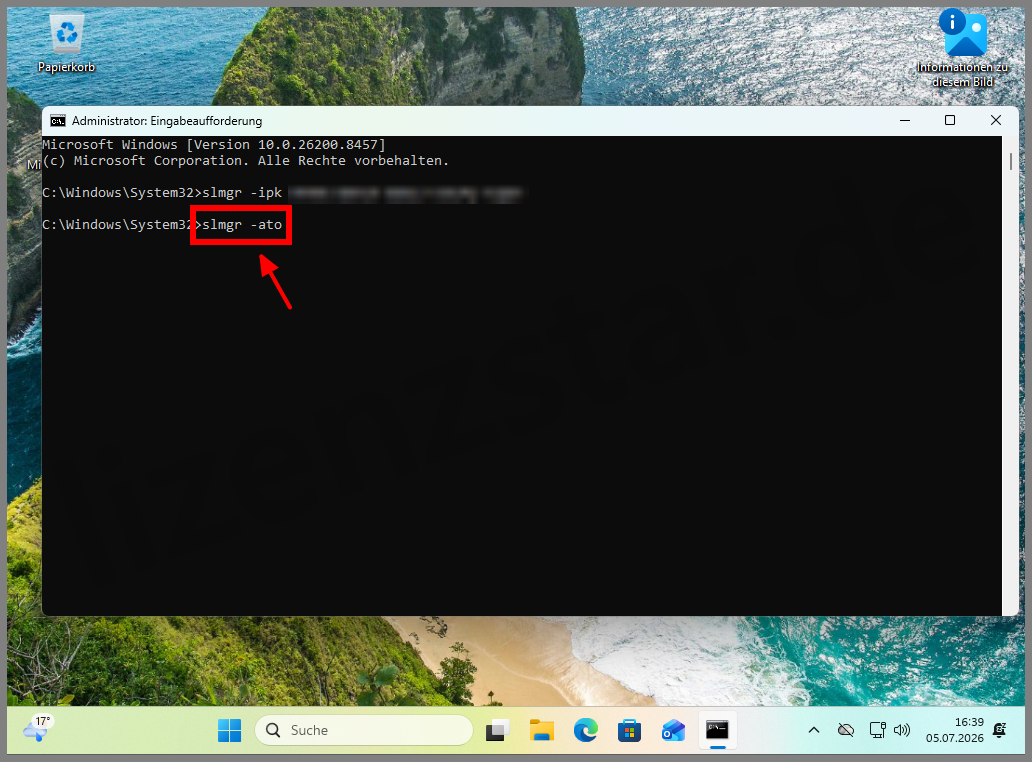Expand hidden system tray icons
The width and height of the screenshot is (1032, 762).
tap(813, 730)
